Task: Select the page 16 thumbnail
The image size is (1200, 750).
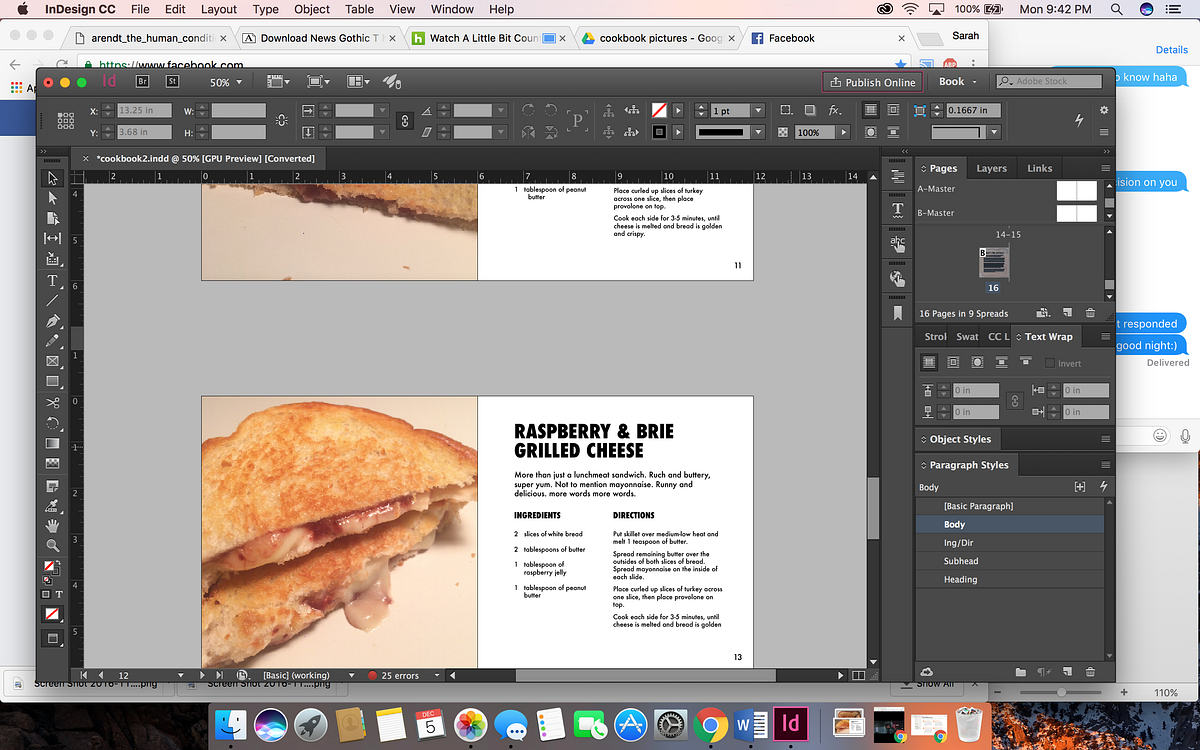Action: tap(993, 262)
